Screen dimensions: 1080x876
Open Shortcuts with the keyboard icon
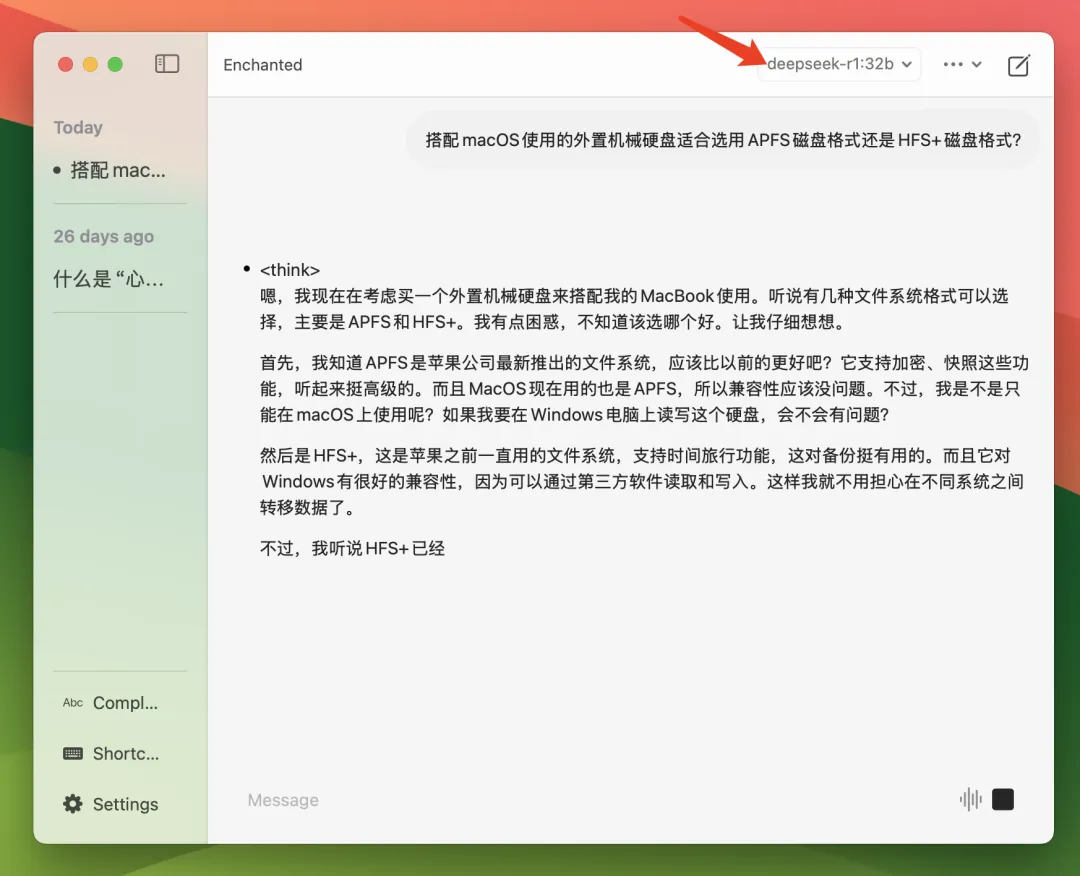(73, 754)
